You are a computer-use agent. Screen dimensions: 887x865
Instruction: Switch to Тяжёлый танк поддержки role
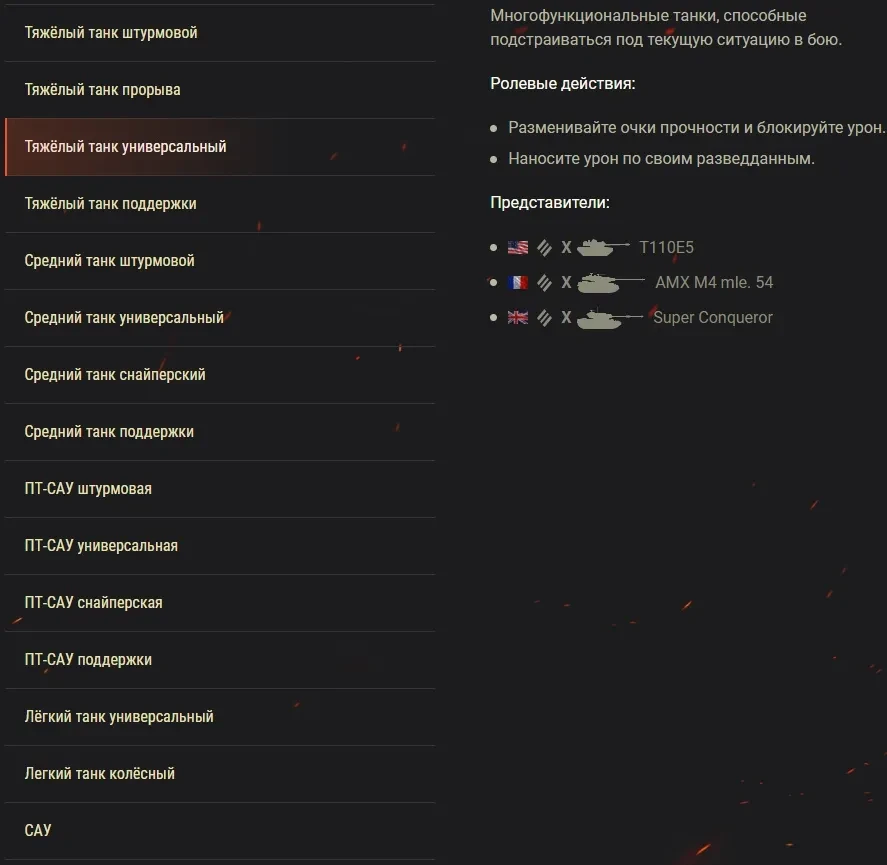(111, 204)
